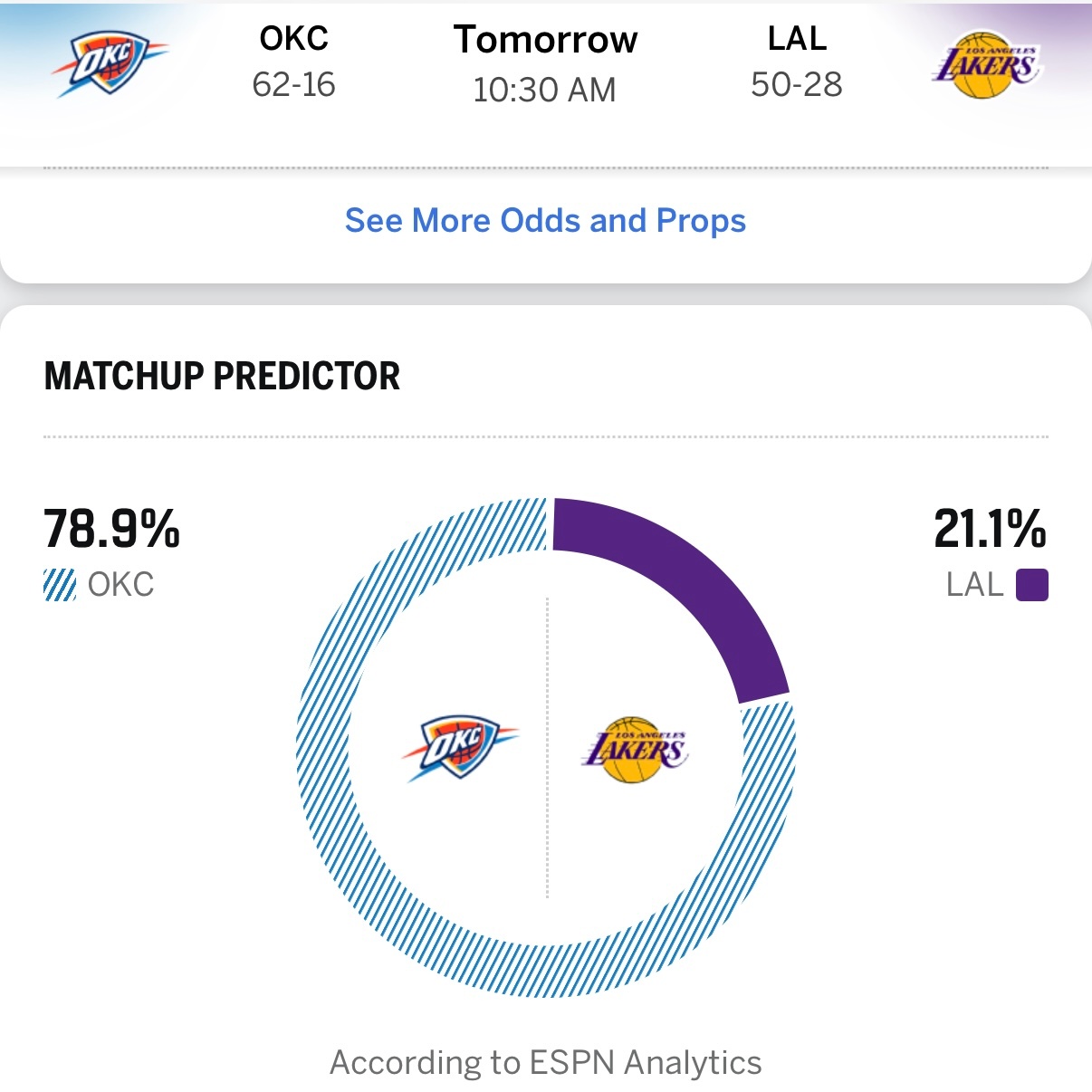Click the purple LAL legend square
The width and height of the screenshot is (1092, 1092).
(1033, 586)
